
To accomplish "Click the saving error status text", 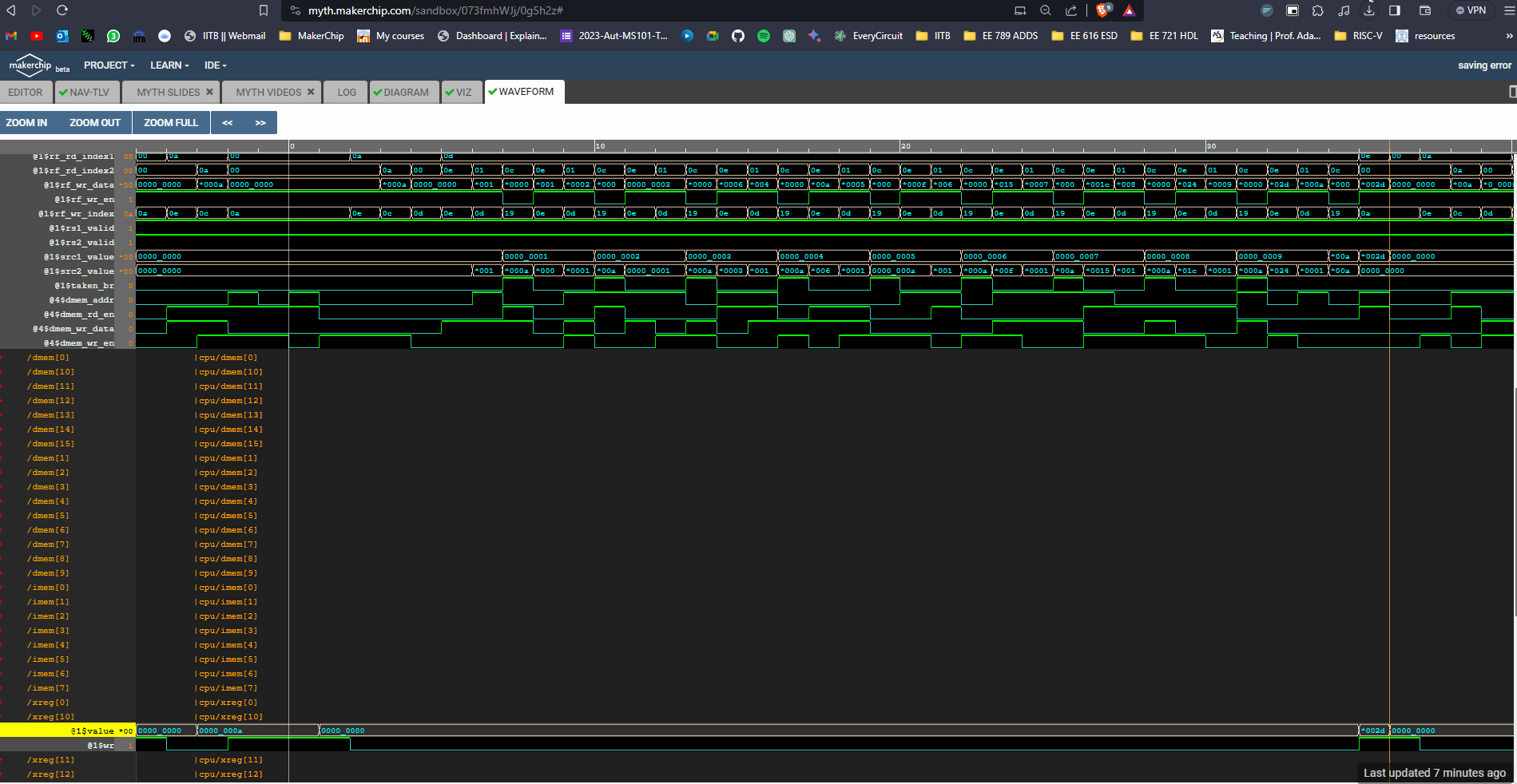I will [1484, 65].
